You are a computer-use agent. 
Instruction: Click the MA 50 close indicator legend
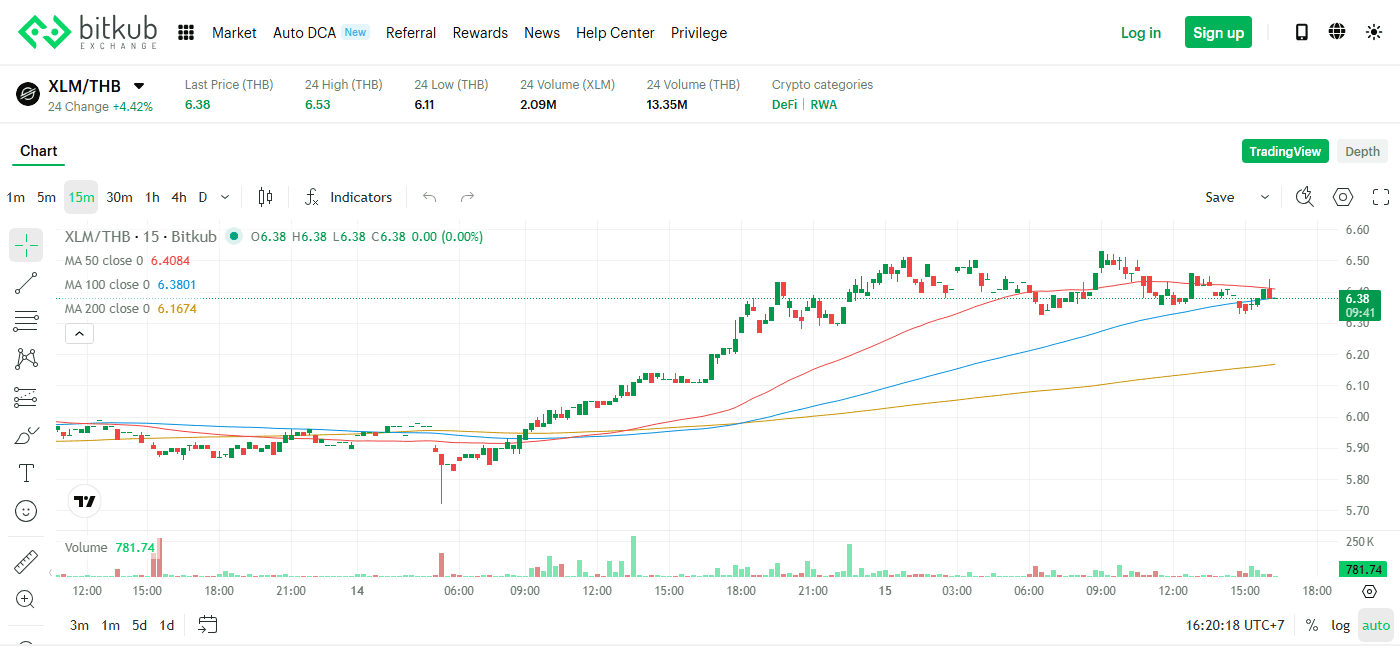click(127, 261)
